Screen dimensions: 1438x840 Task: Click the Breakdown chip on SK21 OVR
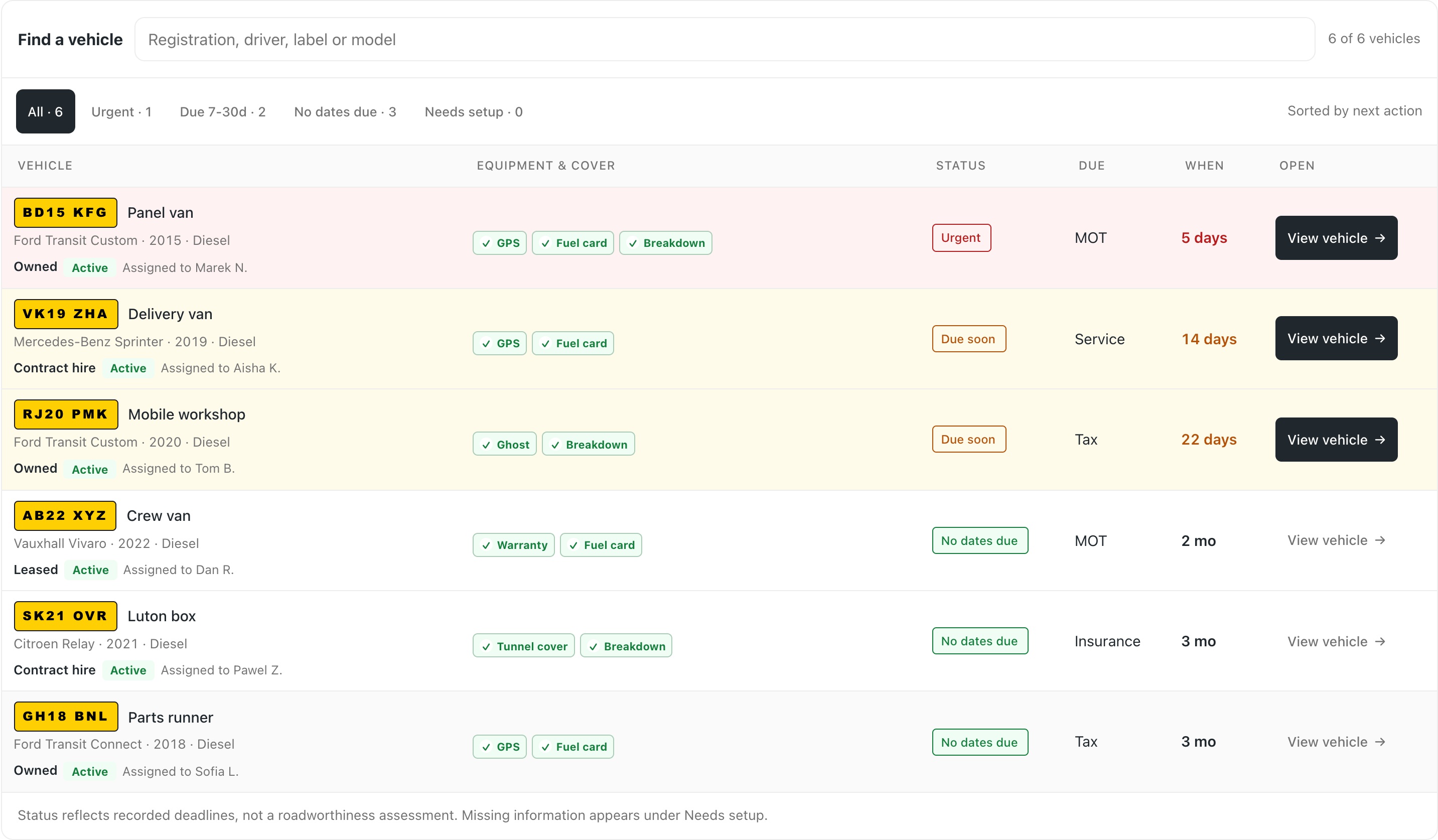(626, 646)
